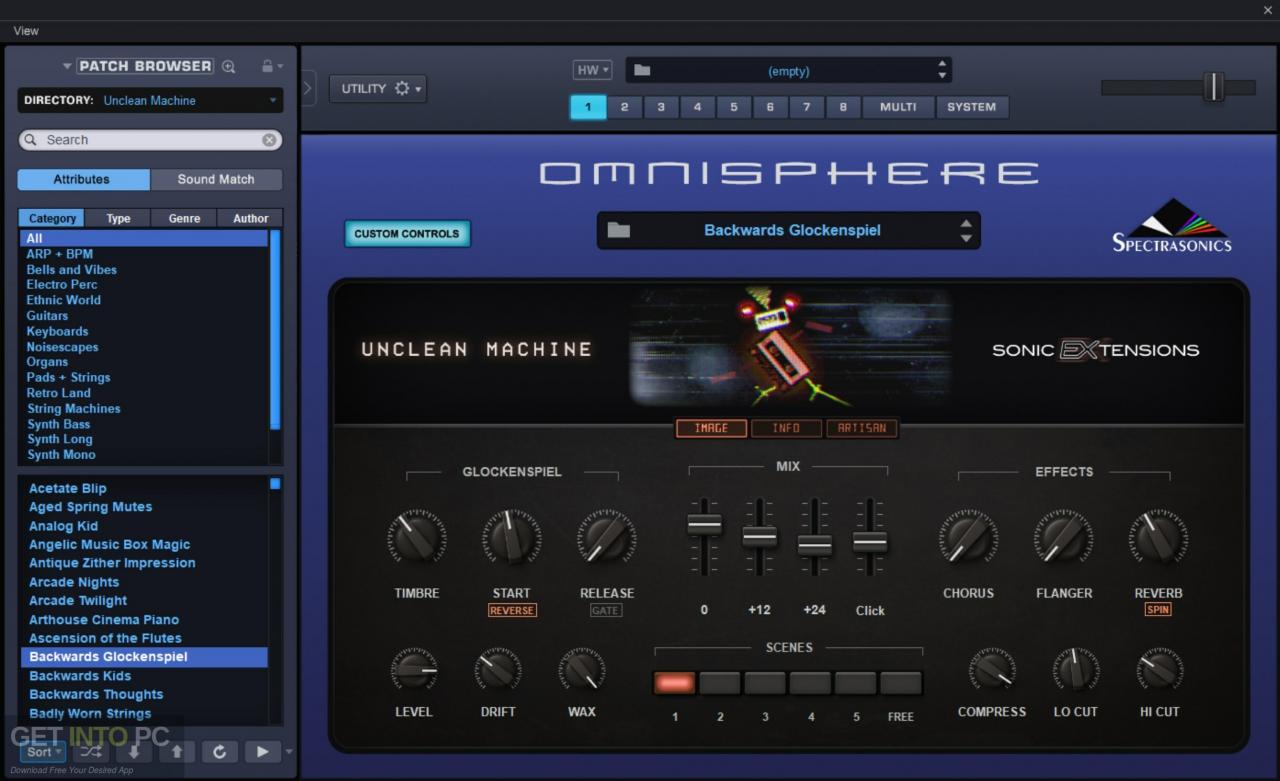Select the Genre attribute column tab
The height and width of the screenshot is (781, 1280).
point(184,218)
